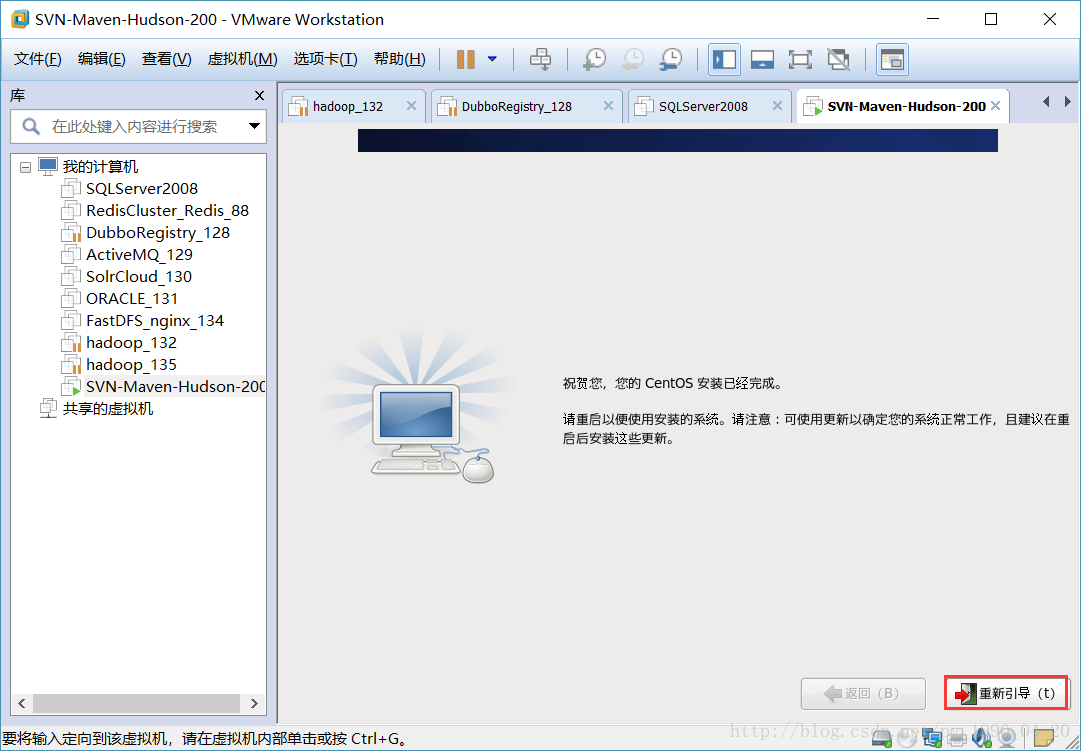Close the hadoop_132 tab
Screen dimensions: 1081x751
point(412,106)
